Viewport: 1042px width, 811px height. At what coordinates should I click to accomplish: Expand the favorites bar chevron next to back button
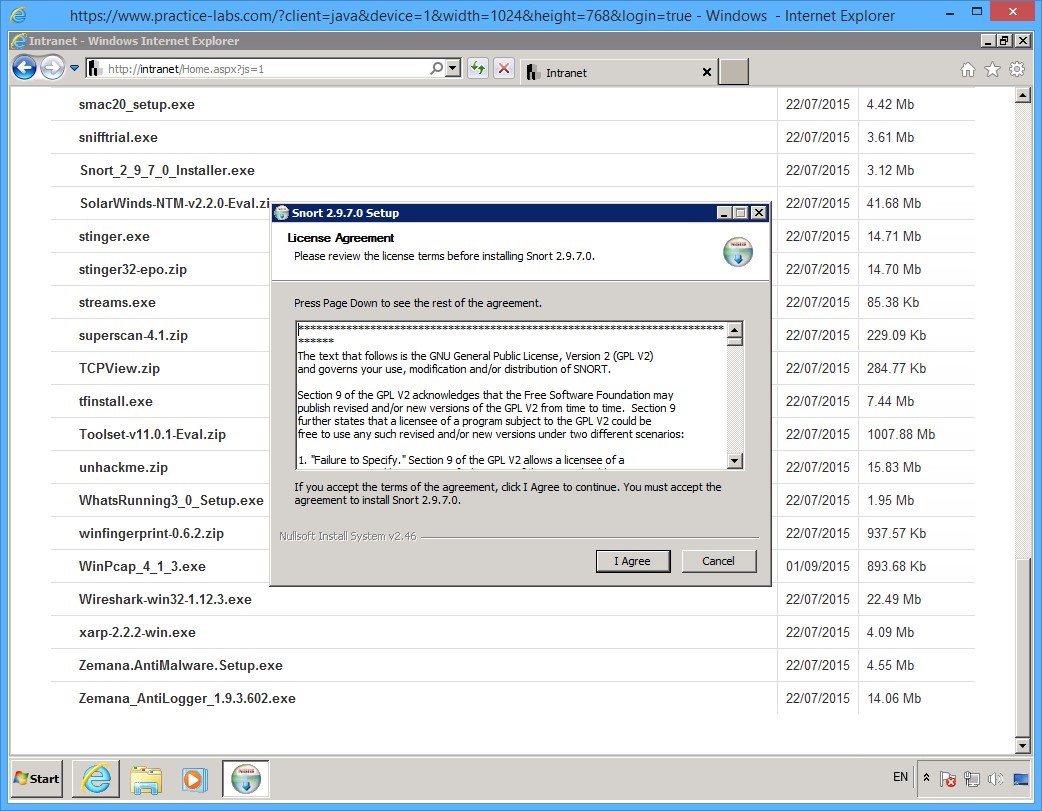(x=72, y=67)
